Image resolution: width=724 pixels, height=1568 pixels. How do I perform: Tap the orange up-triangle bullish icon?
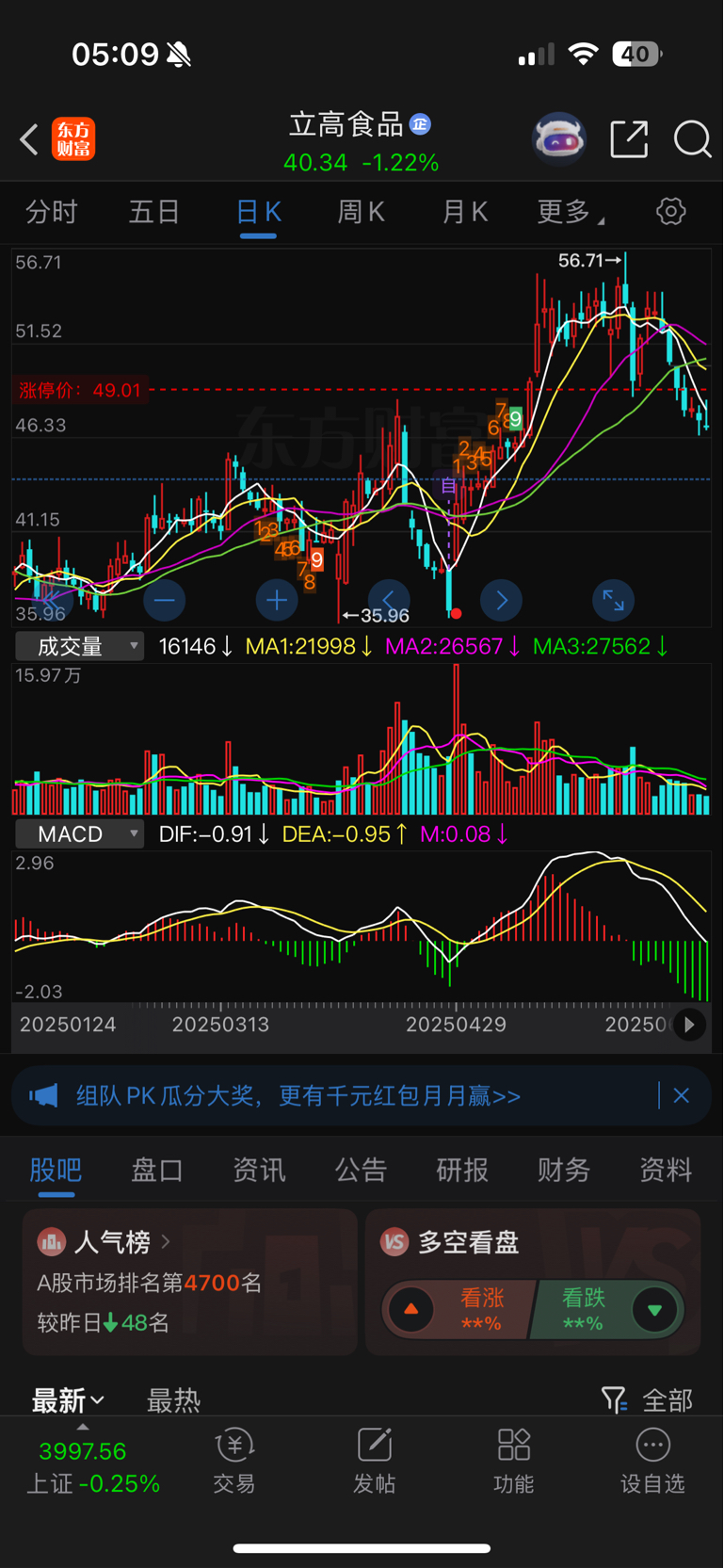(411, 1309)
